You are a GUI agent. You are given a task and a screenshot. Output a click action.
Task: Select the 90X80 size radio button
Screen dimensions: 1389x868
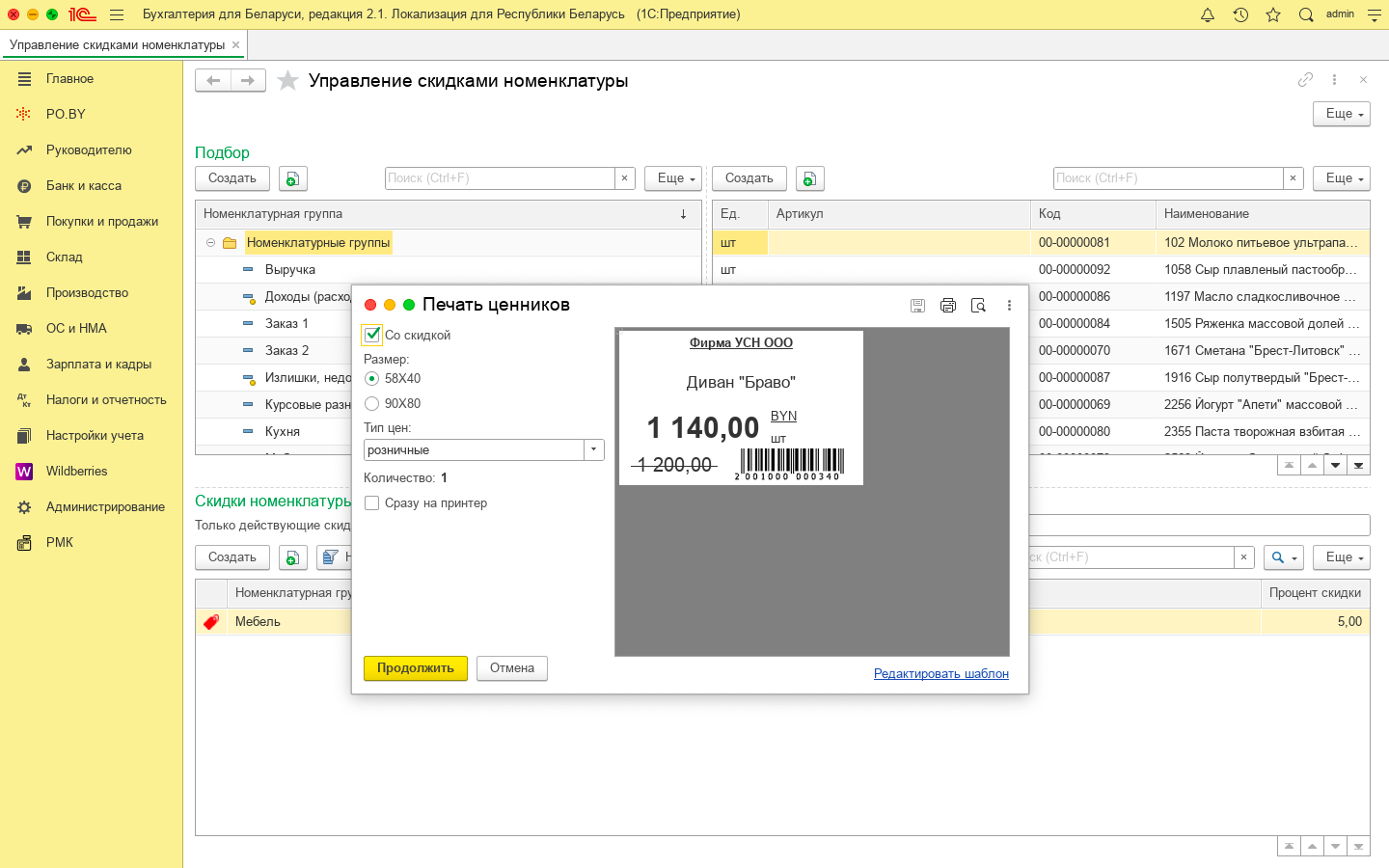point(372,404)
